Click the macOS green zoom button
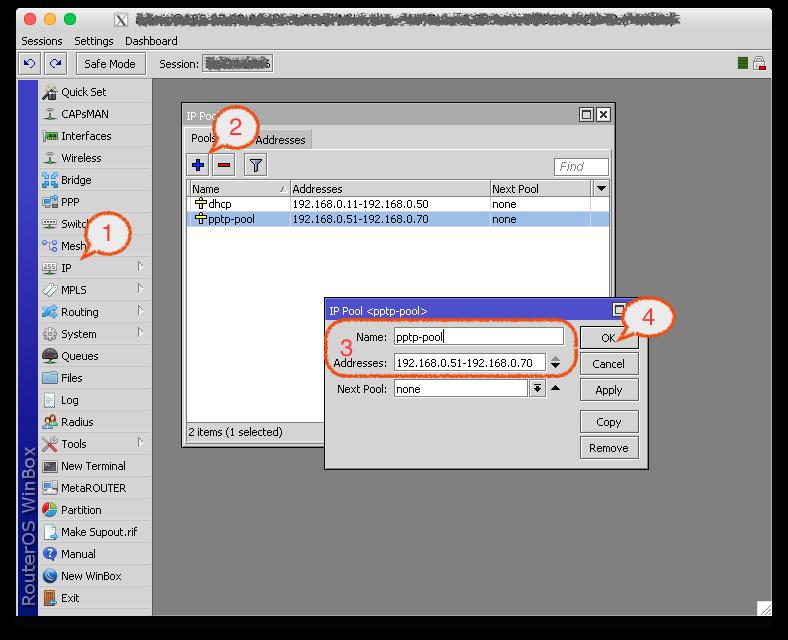The height and width of the screenshot is (640, 788). [x=70, y=20]
